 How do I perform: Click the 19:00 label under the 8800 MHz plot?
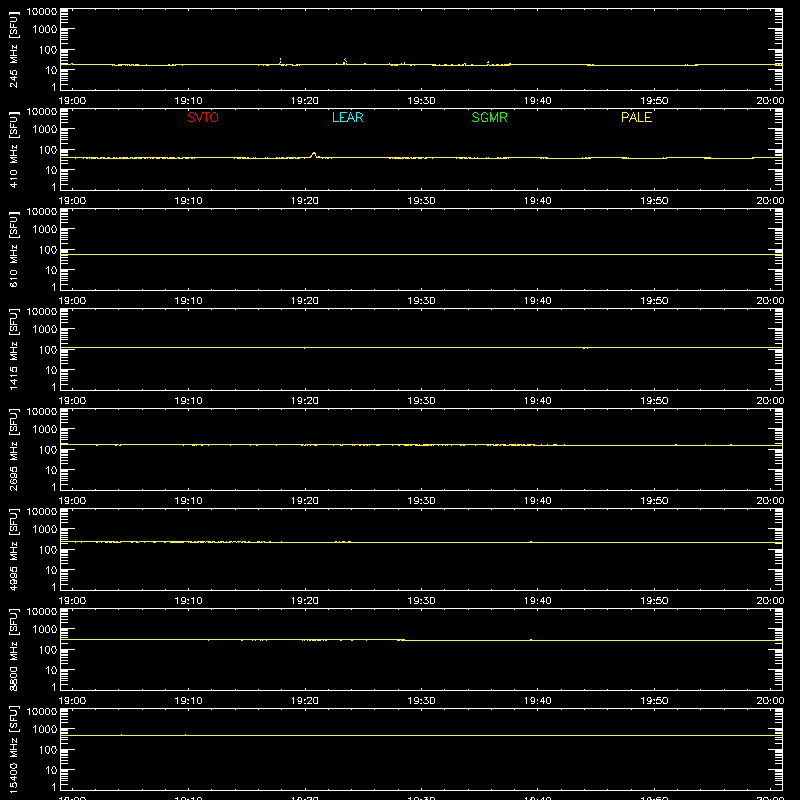72,701
